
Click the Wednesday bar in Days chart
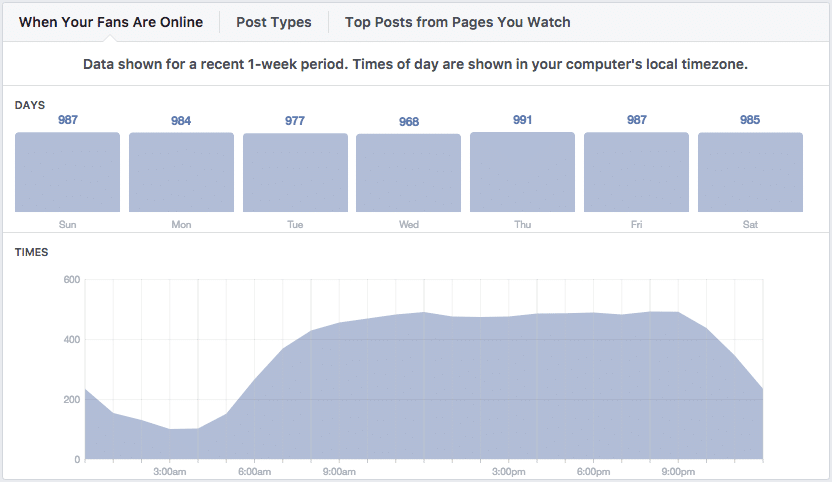click(409, 172)
